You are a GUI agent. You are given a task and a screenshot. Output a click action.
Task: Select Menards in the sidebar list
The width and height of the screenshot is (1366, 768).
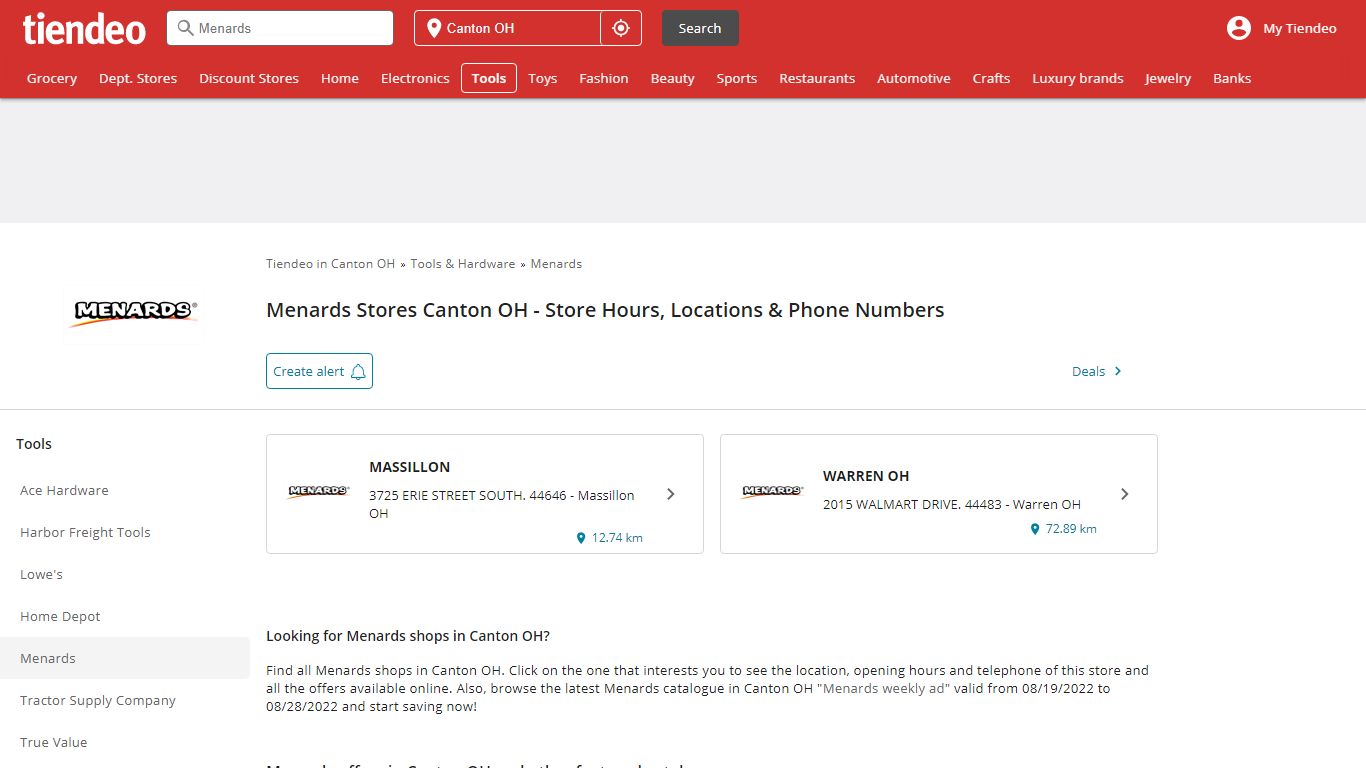click(x=125, y=658)
